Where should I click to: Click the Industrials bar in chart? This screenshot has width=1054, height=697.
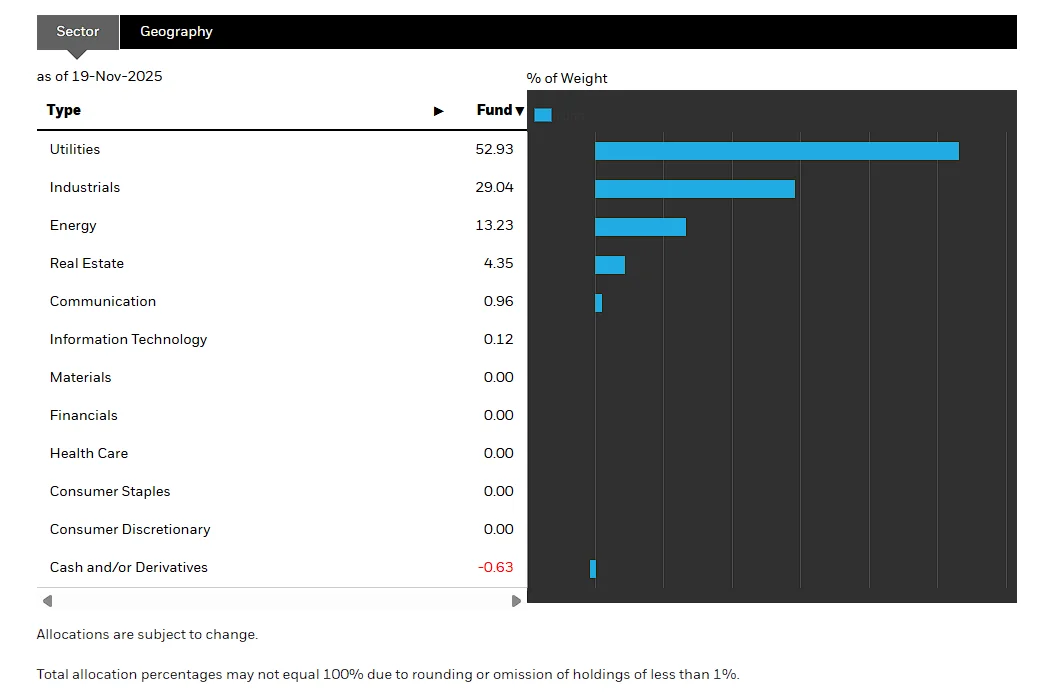(x=694, y=189)
